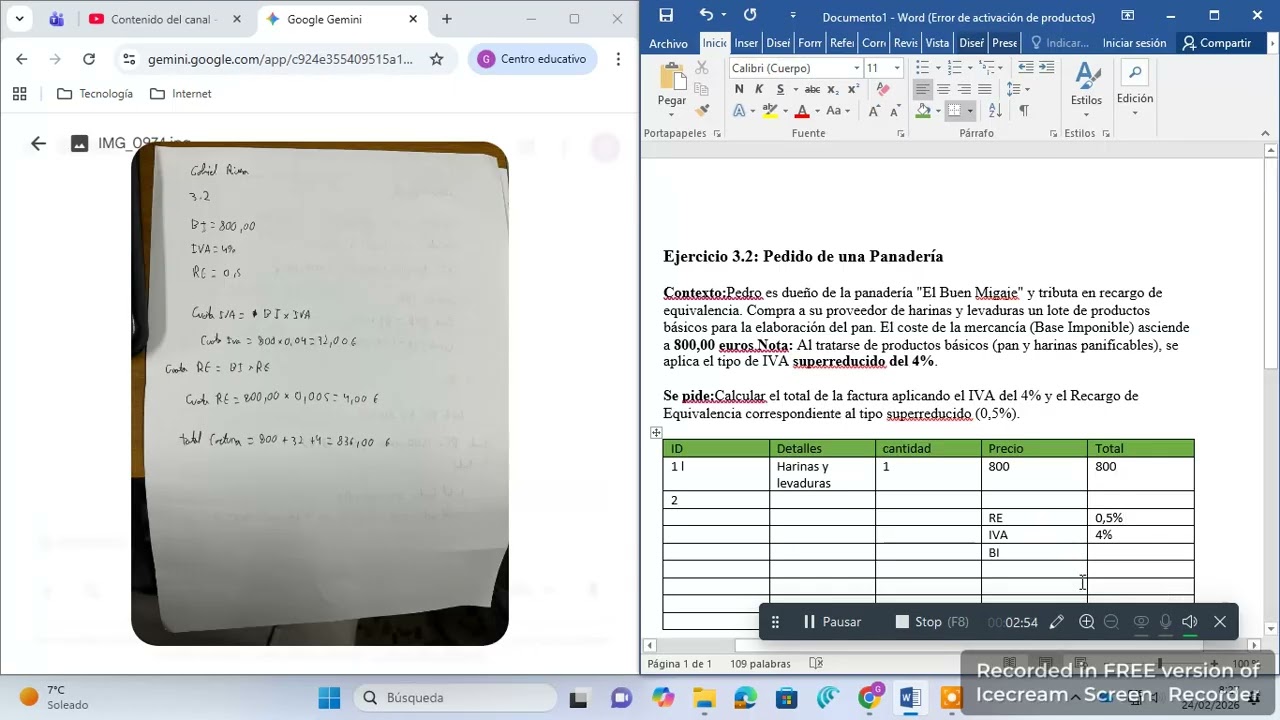Pick the text highlight color swatch
This screenshot has width=1280, height=720.
(770, 111)
